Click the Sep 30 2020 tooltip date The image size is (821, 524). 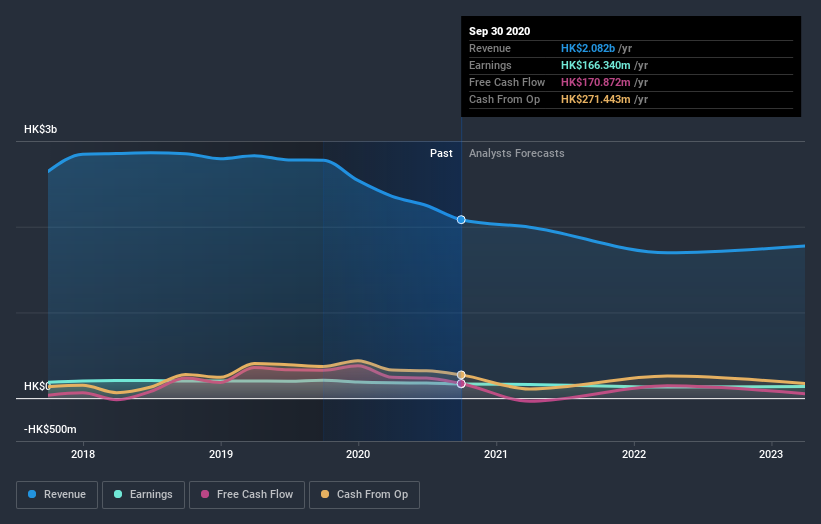(500, 31)
